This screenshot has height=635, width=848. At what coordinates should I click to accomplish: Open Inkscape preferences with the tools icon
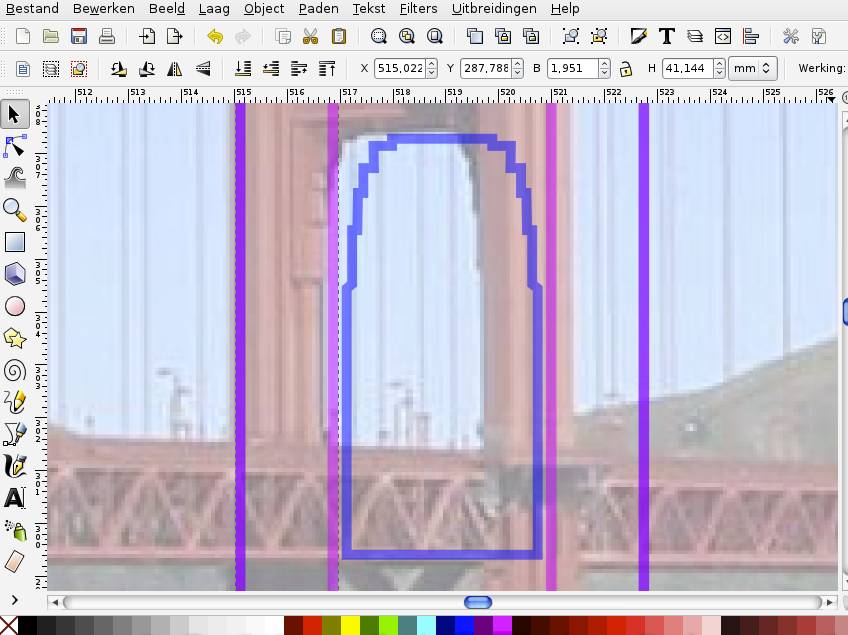click(x=791, y=36)
